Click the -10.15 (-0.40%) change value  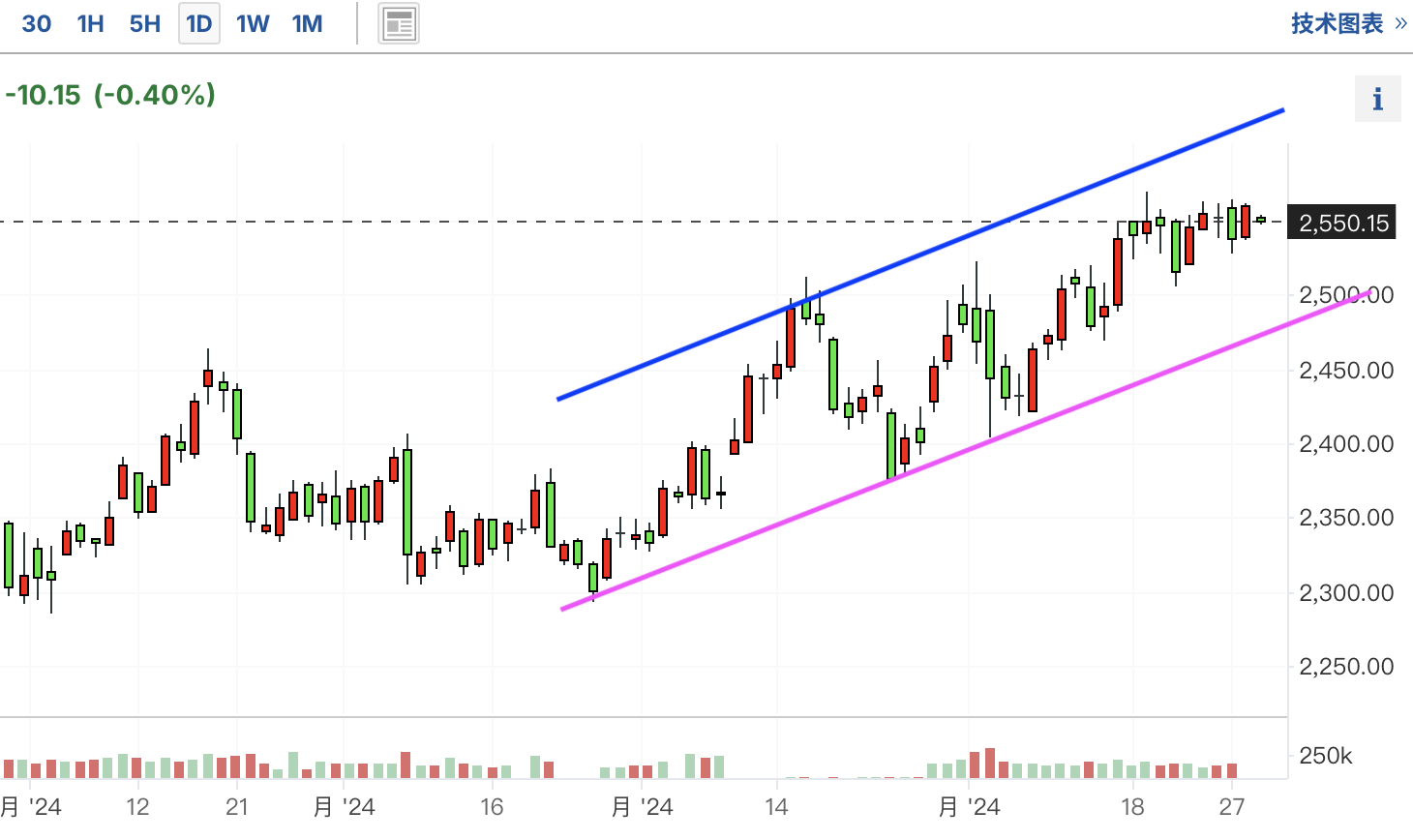click(110, 95)
